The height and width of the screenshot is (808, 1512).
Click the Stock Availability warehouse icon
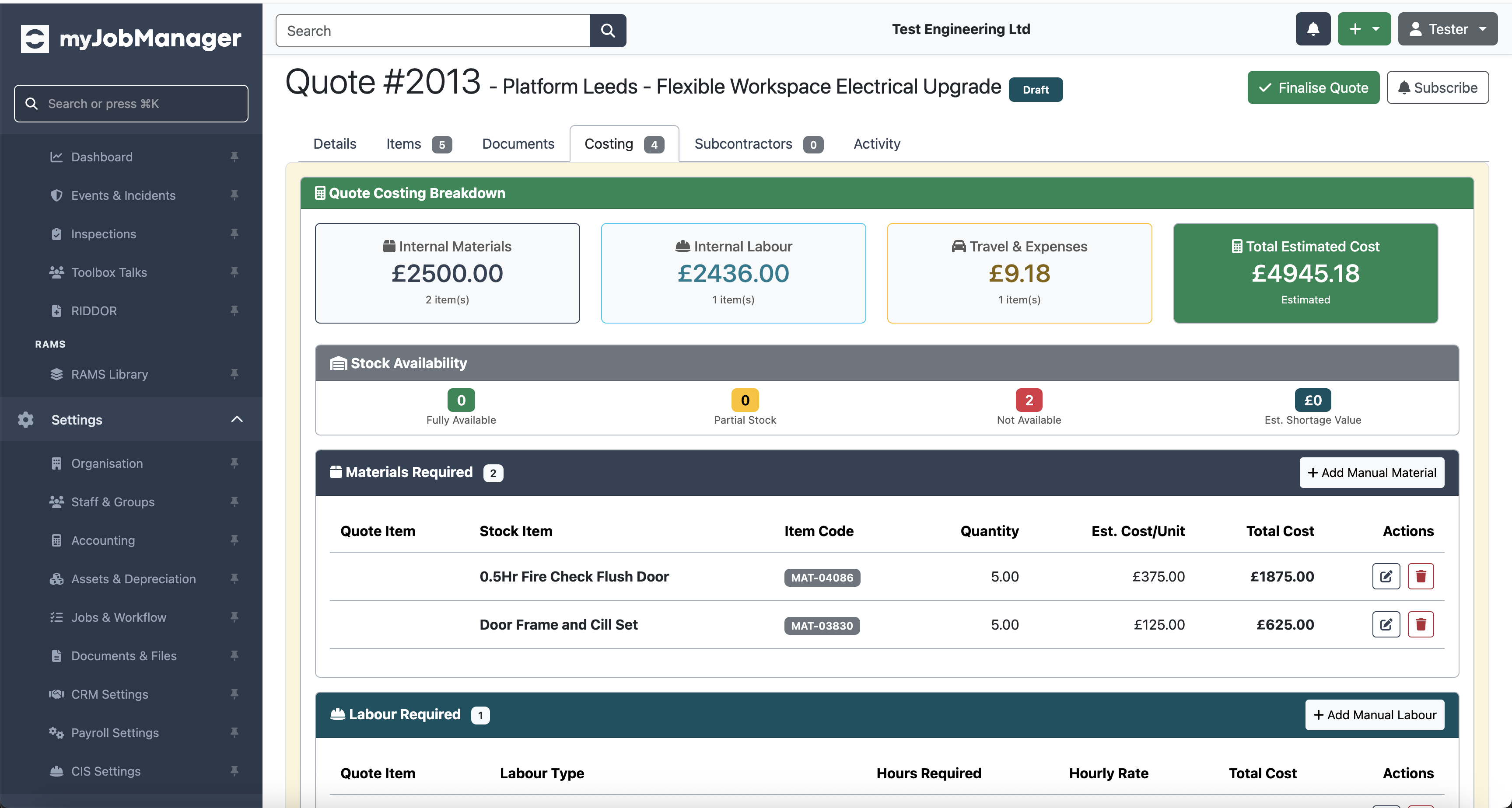click(x=338, y=364)
